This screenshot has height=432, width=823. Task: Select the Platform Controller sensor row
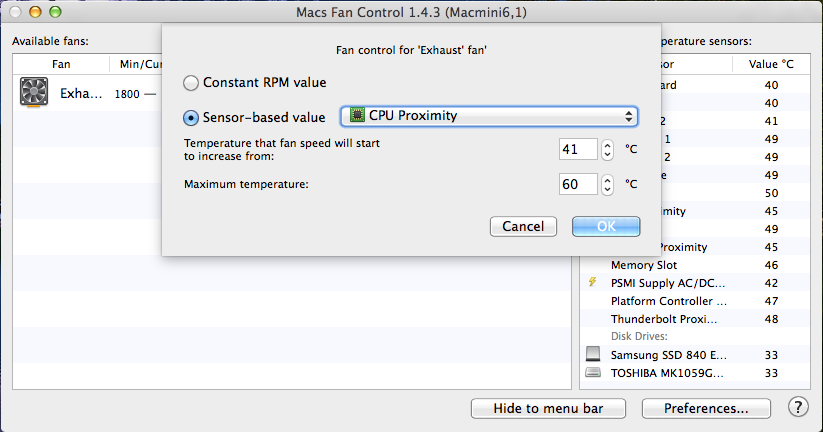[695, 301]
